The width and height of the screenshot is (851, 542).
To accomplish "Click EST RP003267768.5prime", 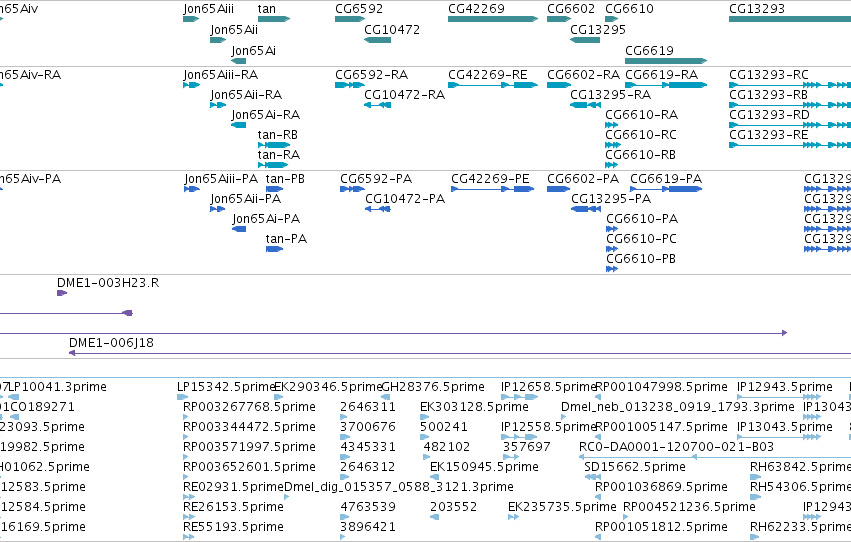I will tap(249, 407).
